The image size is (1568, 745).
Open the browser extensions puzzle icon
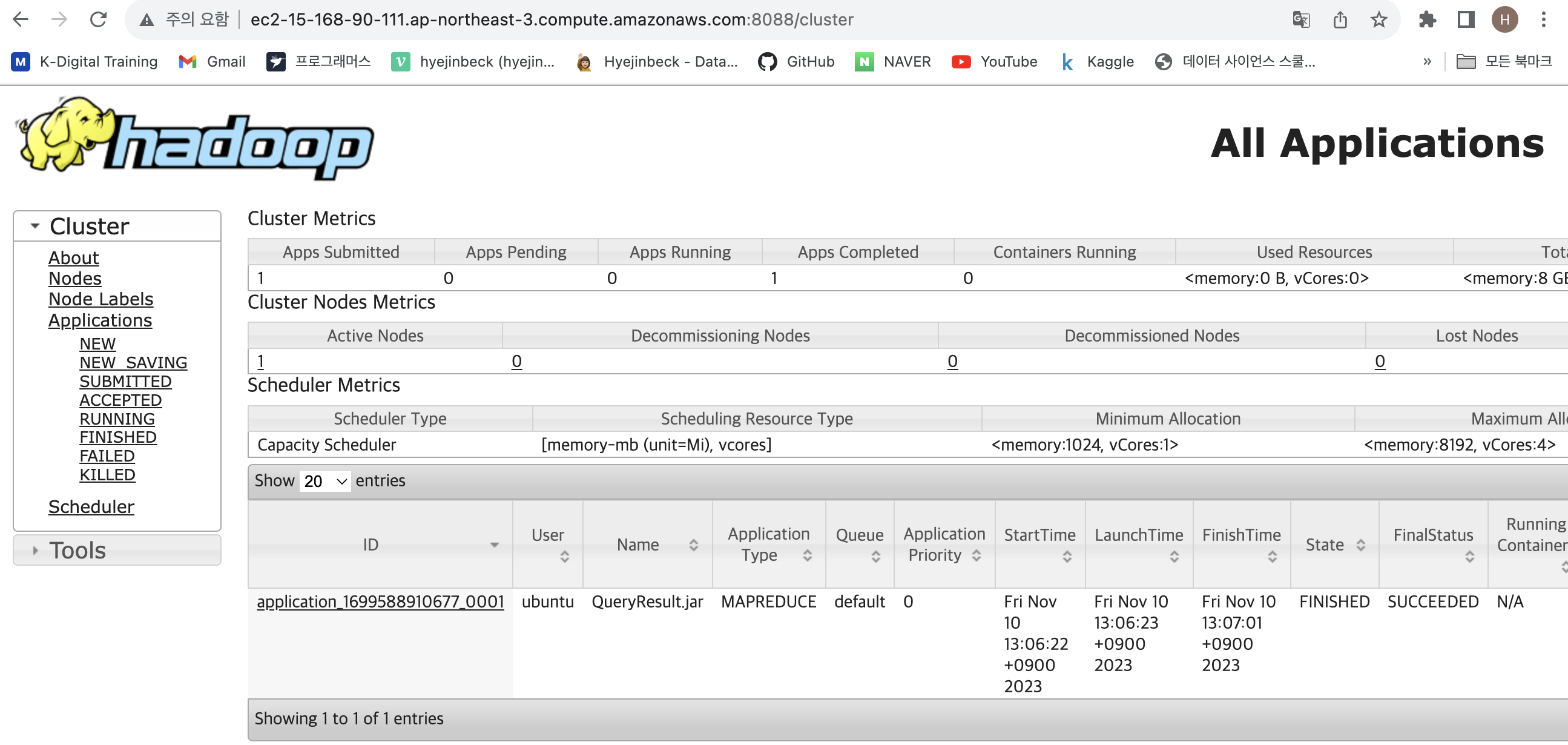tap(1427, 19)
